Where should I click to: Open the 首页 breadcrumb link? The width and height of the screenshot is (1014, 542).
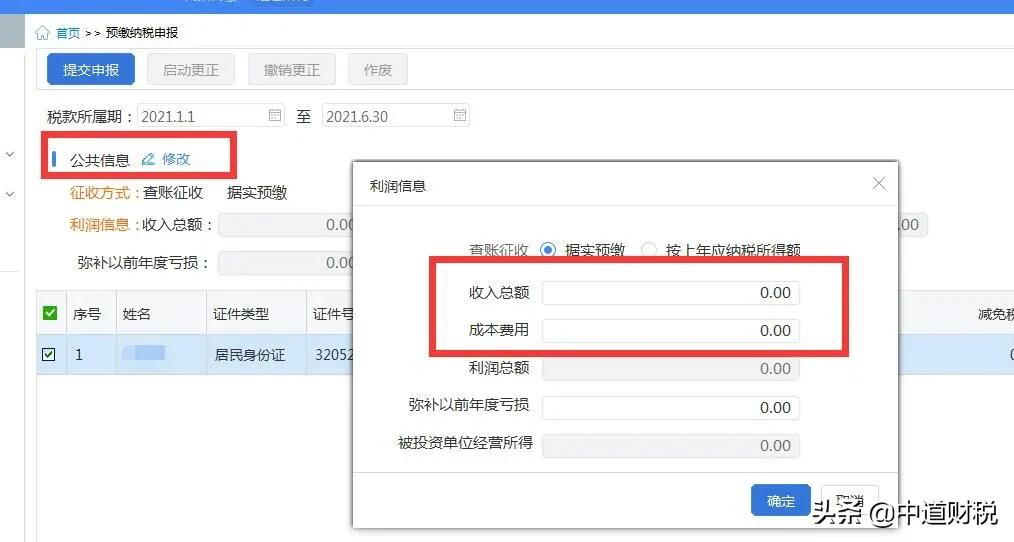pos(68,33)
